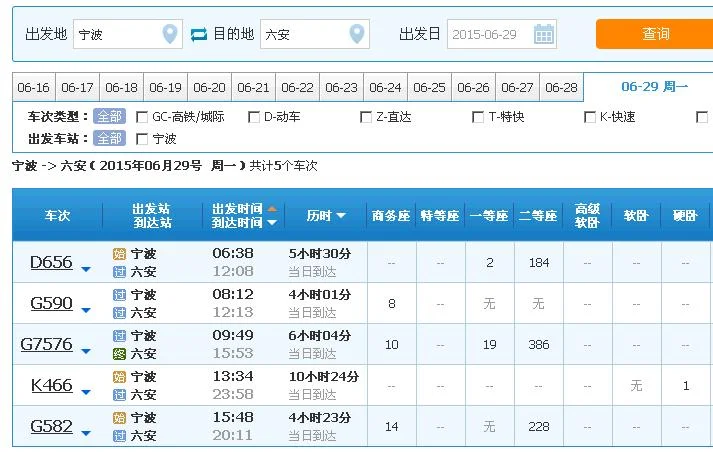The width and height of the screenshot is (713, 452).
Task: Focus the 出发日 date field 2015-06-29
Action: pyautogui.click(x=502, y=34)
